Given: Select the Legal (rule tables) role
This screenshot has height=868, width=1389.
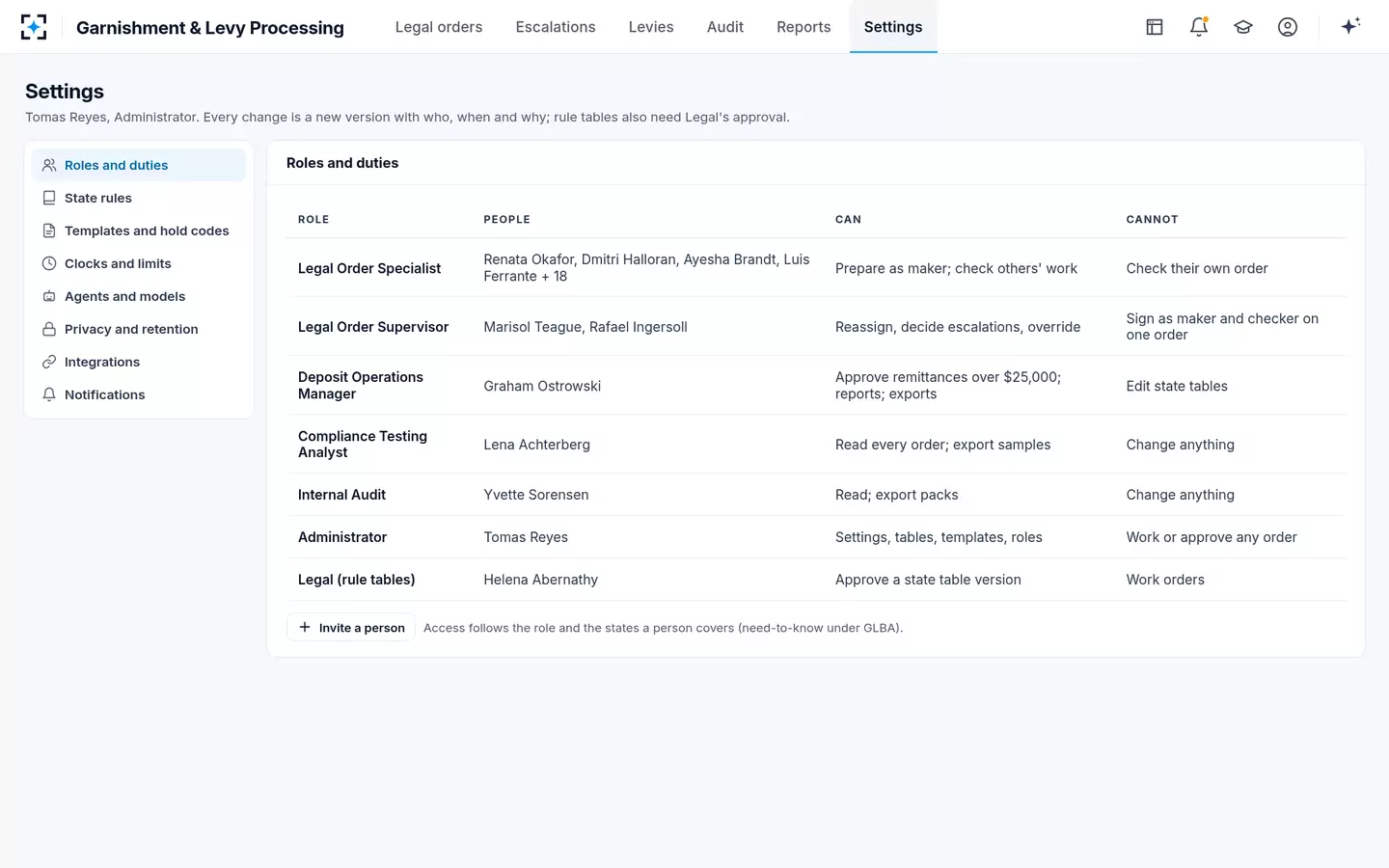Looking at the screenshot, I should coord(357,580).
